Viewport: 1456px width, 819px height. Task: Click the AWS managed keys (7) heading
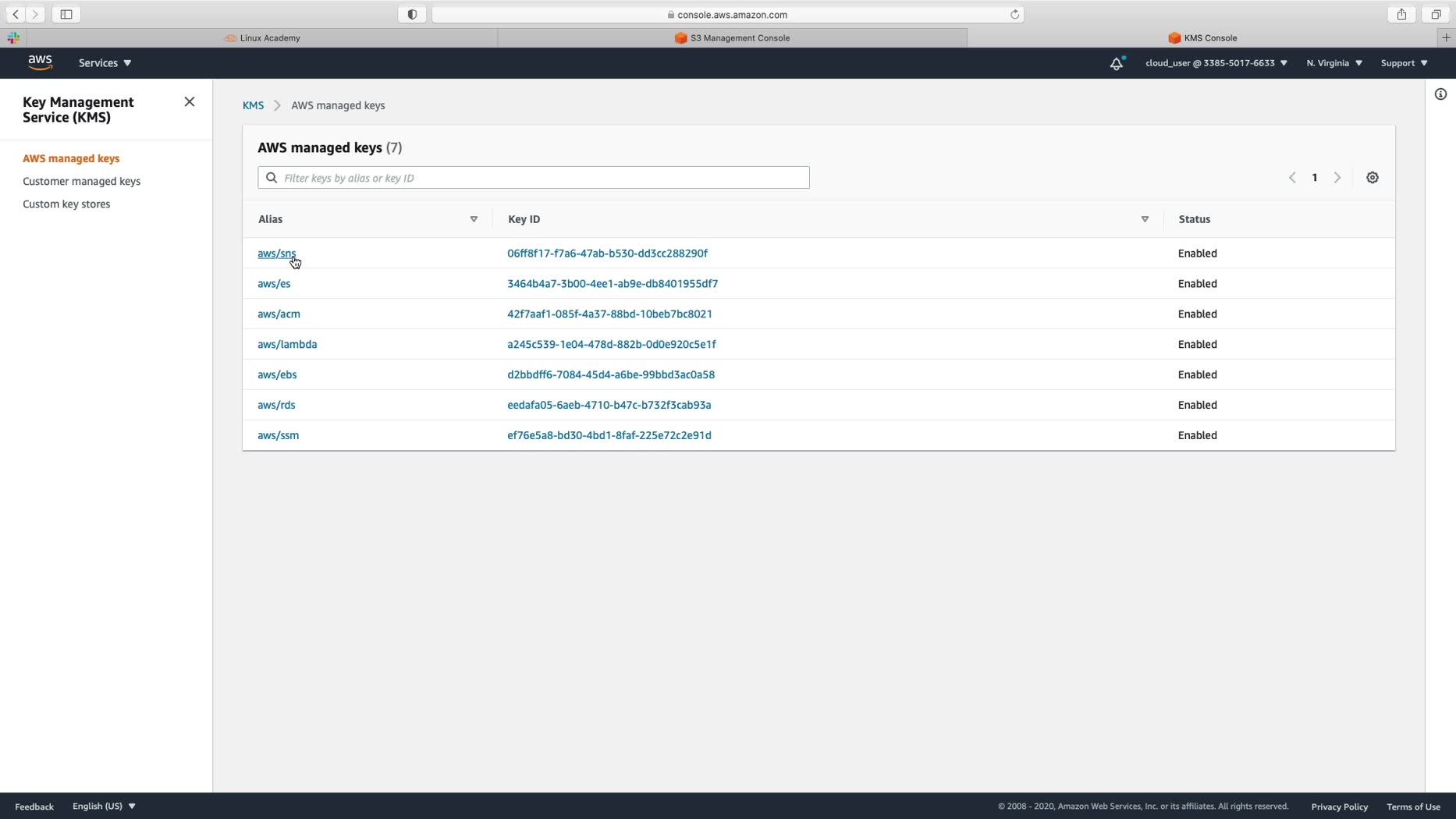point(329,148)
